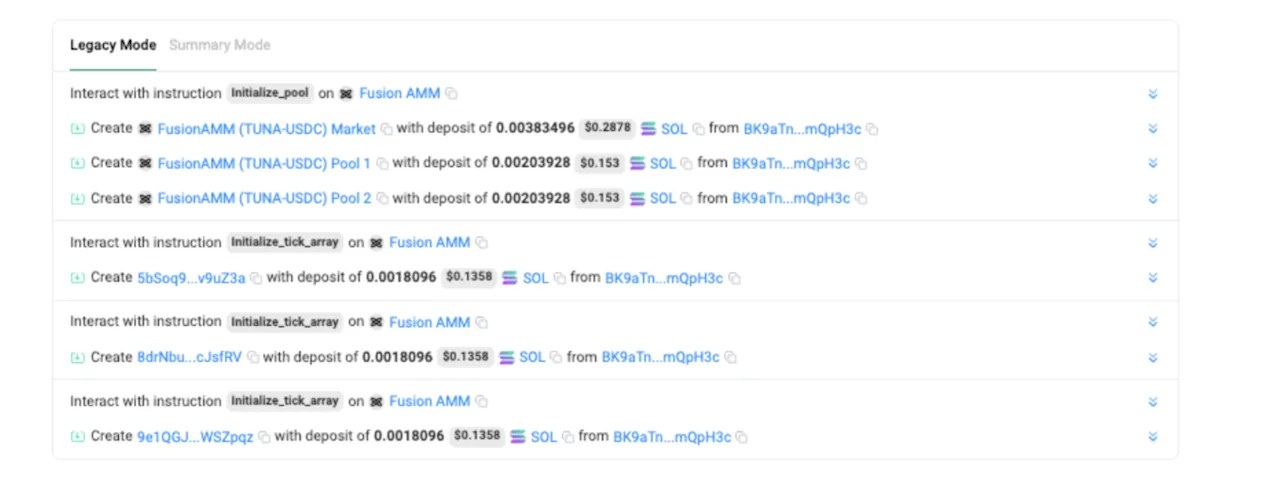Screen dimensions: 1280x489
Task: Open the 8drNbu...cJsfRV account link
Action: tap(189, 357)
